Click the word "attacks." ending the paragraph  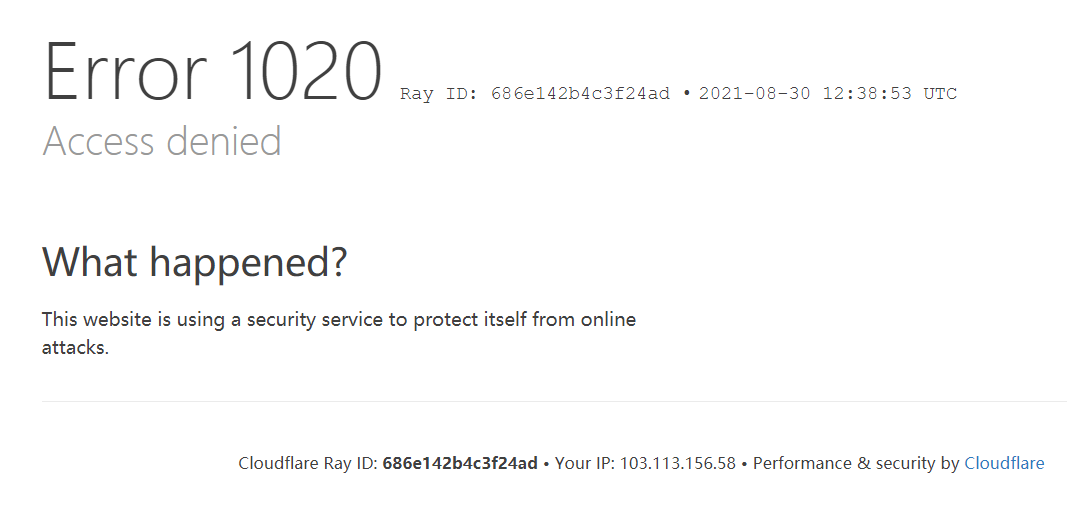click(x=75, y=349)
